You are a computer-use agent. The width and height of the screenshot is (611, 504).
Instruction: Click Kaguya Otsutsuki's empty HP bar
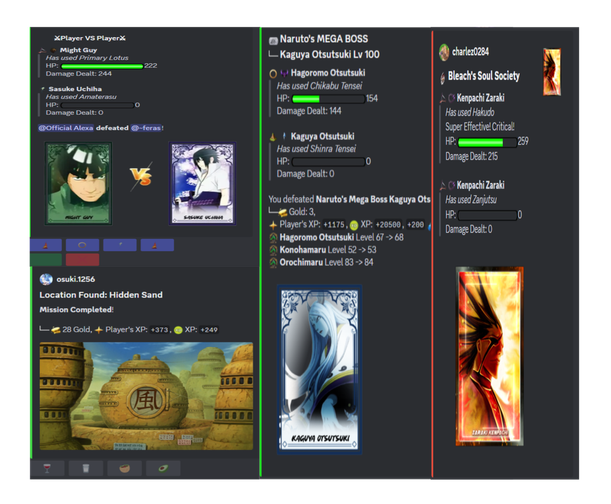(x=328, y=161)
